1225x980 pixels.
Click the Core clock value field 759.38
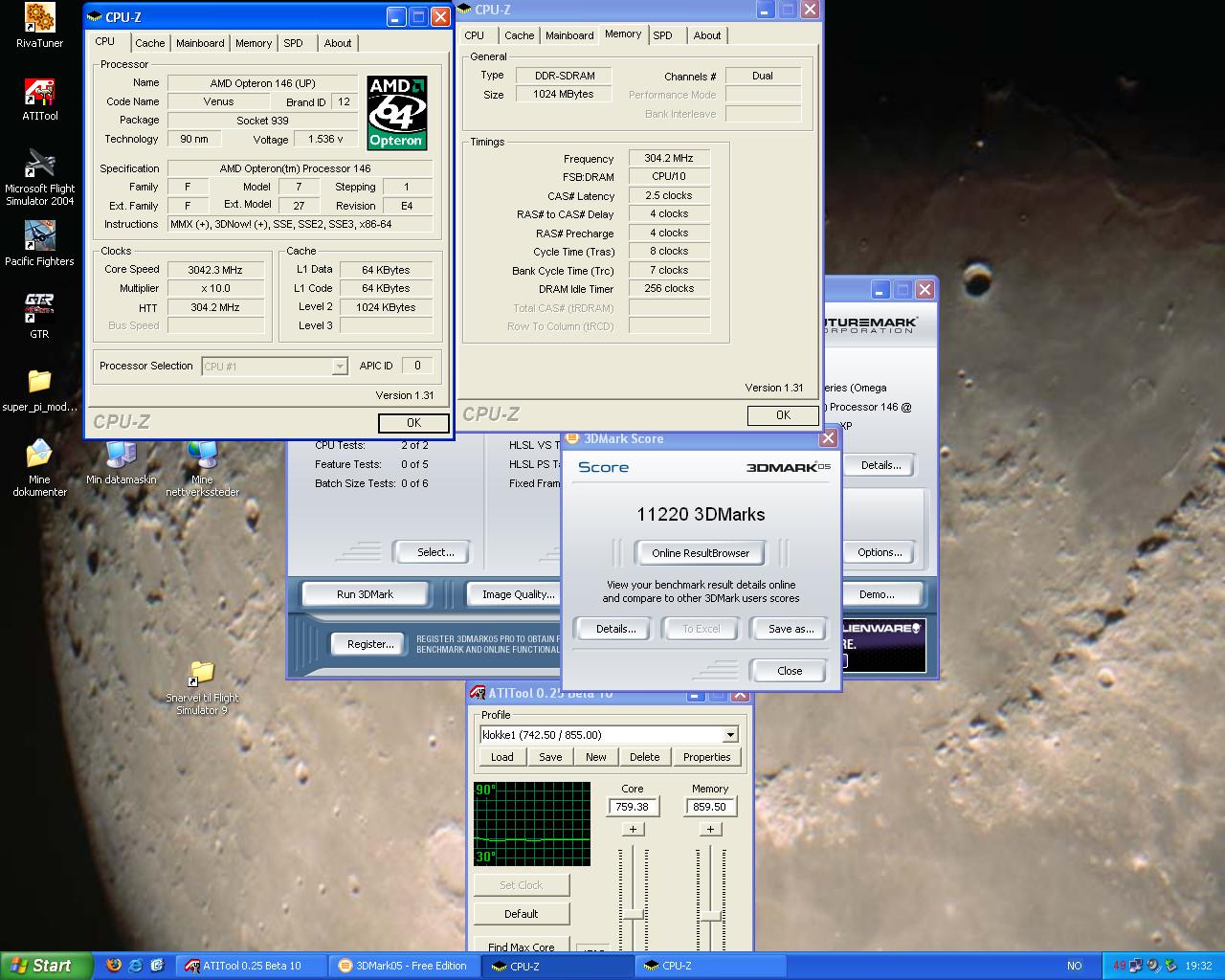point(633,807)
